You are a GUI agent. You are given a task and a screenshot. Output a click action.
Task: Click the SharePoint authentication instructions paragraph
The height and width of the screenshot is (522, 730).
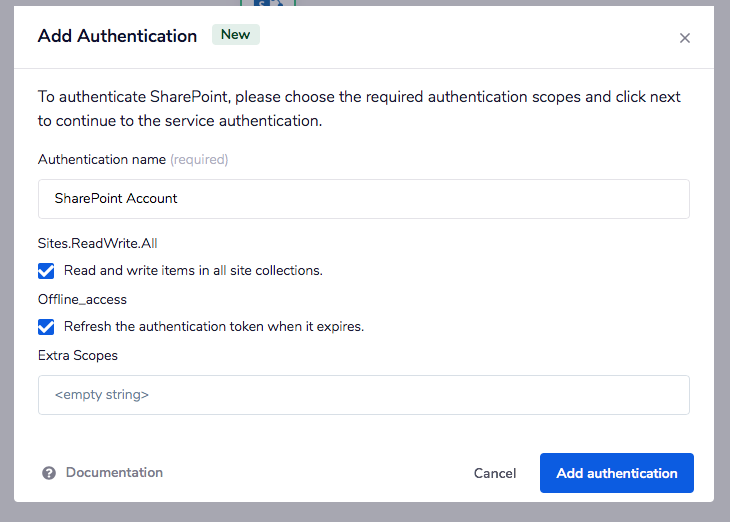tap(360, 108)
